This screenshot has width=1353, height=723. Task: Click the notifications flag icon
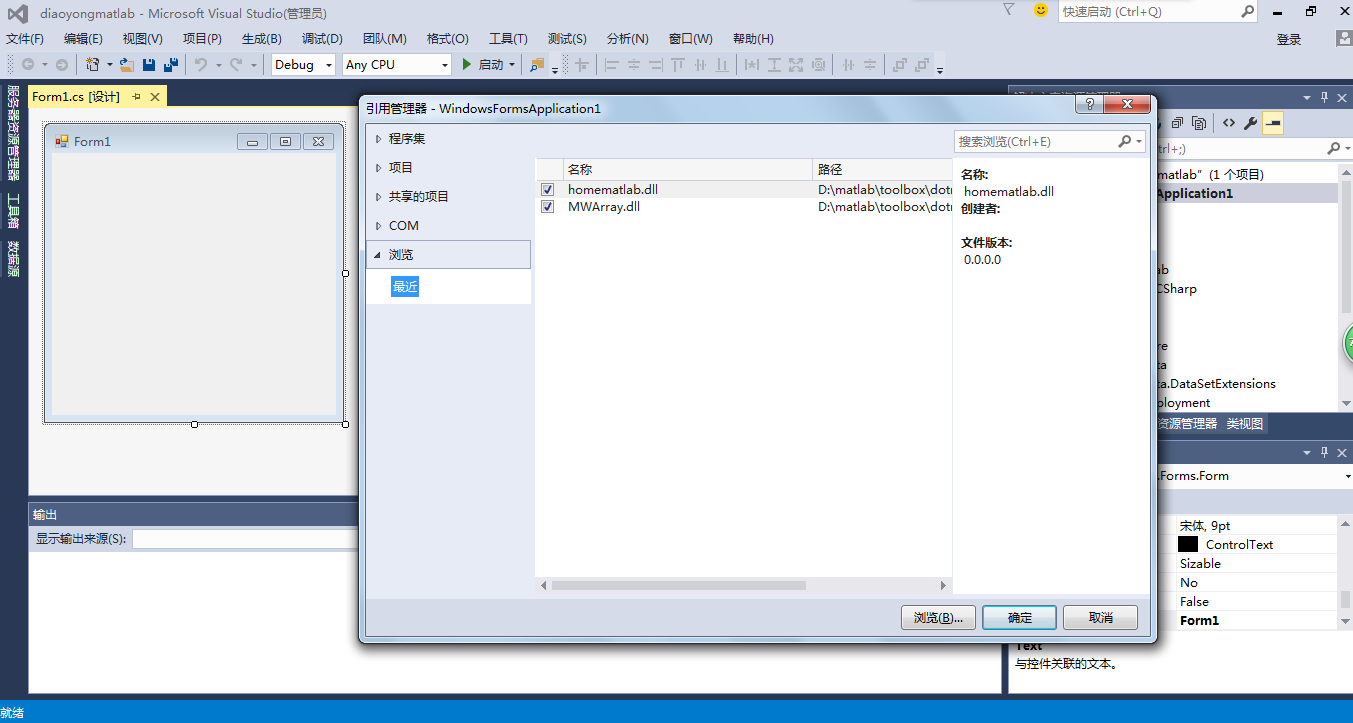1008,10
